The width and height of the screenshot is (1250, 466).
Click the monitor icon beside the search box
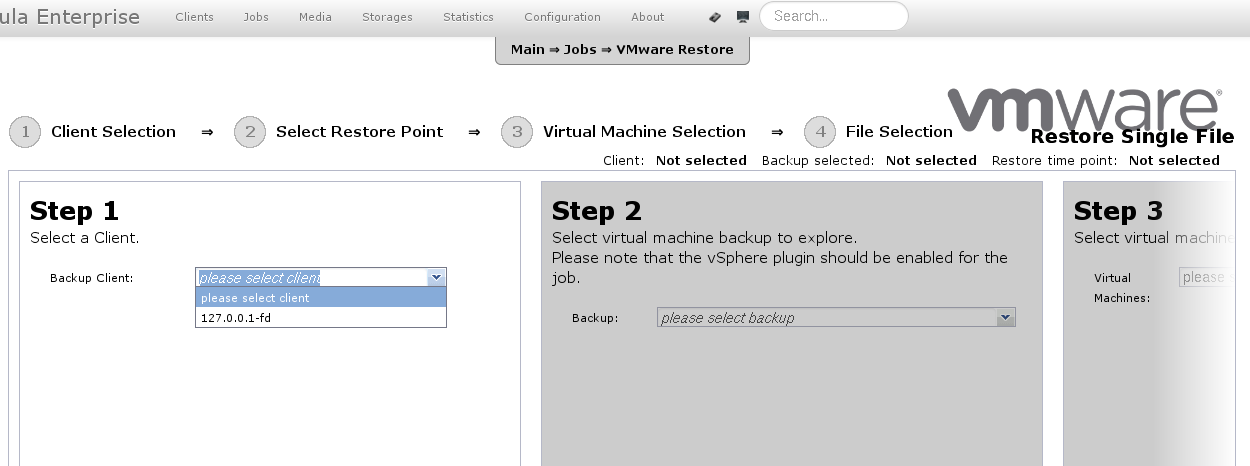(743, 17)
